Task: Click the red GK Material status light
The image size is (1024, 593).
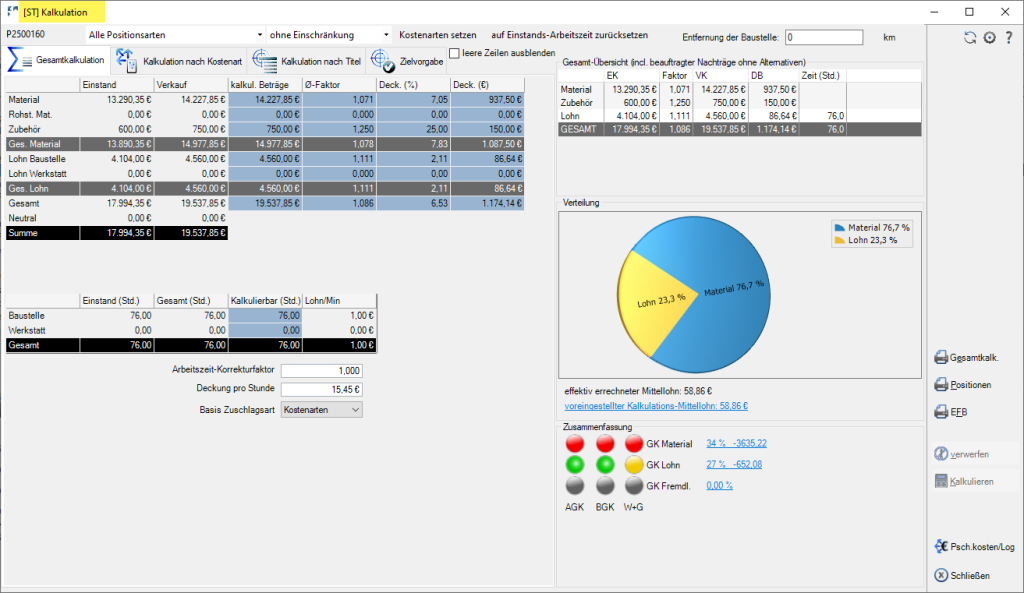Action: 634,444
